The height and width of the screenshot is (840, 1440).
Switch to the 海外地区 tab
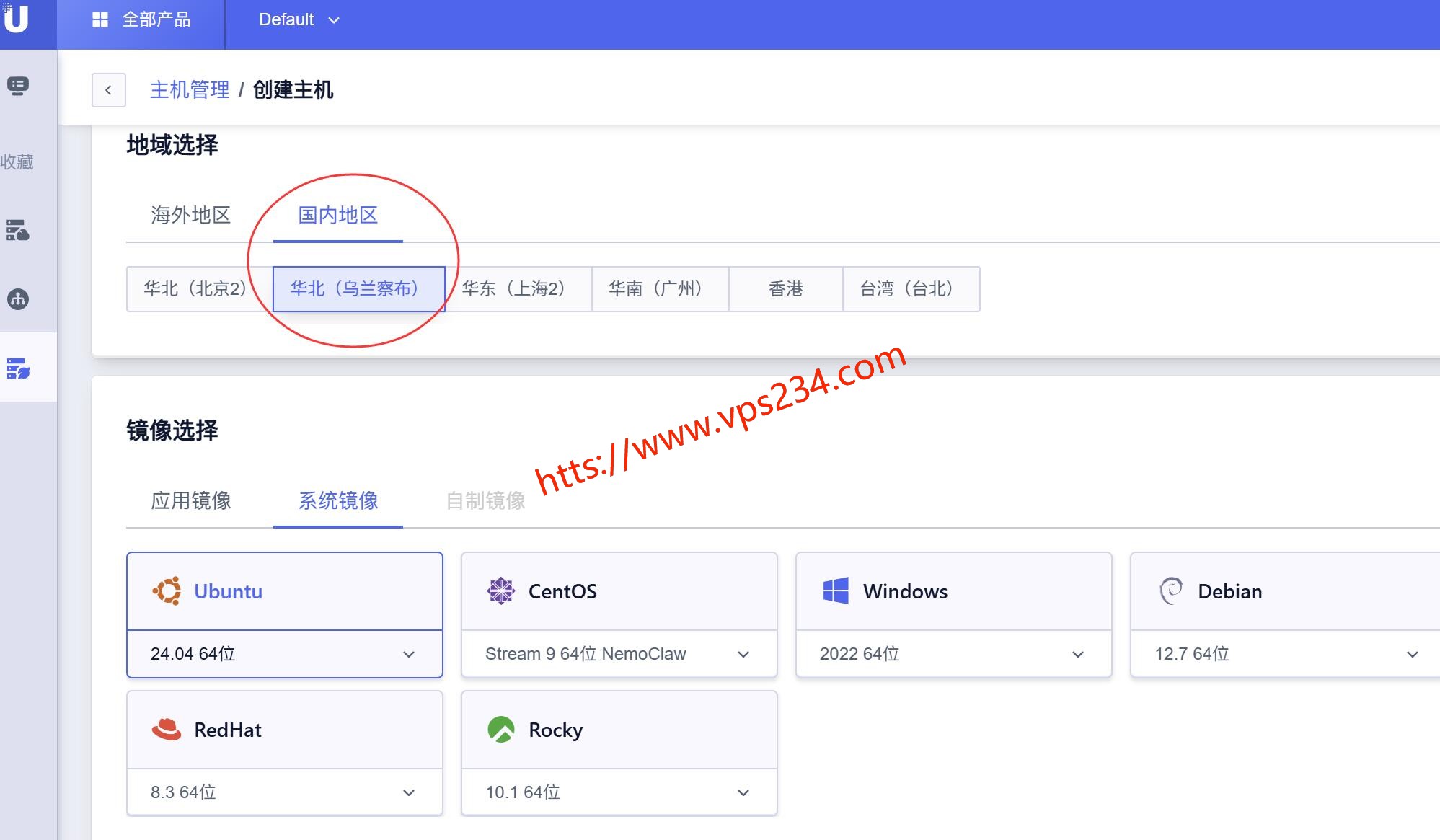191,215
